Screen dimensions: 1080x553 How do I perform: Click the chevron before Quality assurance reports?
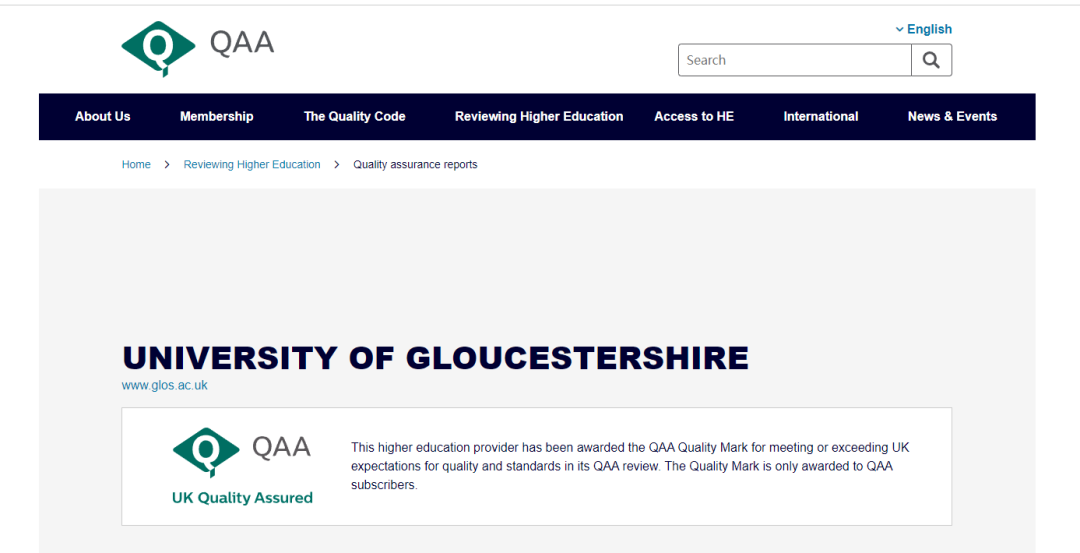[x=337, y=165]
